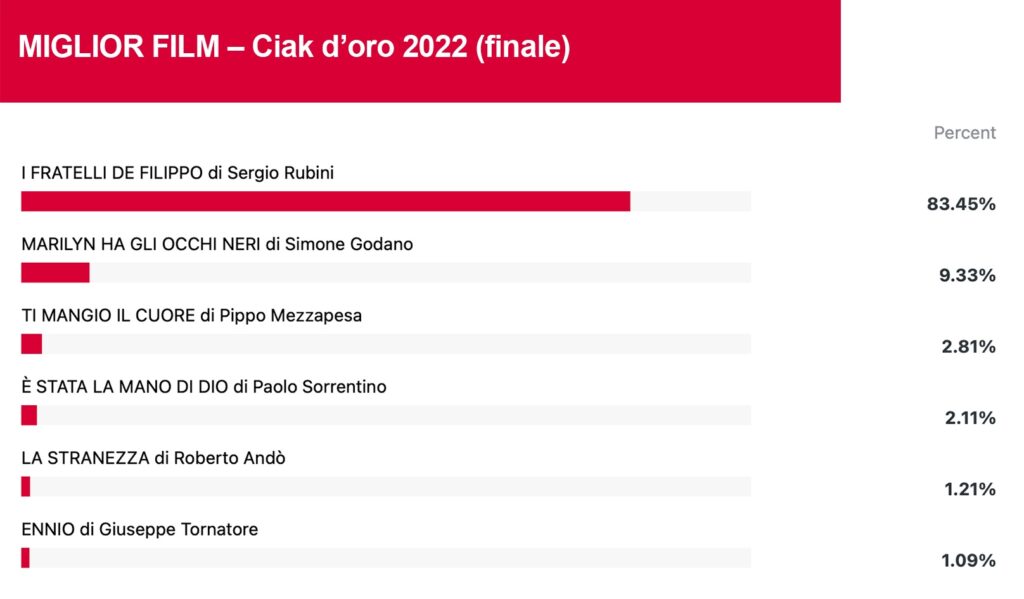Click the MIGLIOR FILM Ciak d'oro 2022 title

coord(294,47)
